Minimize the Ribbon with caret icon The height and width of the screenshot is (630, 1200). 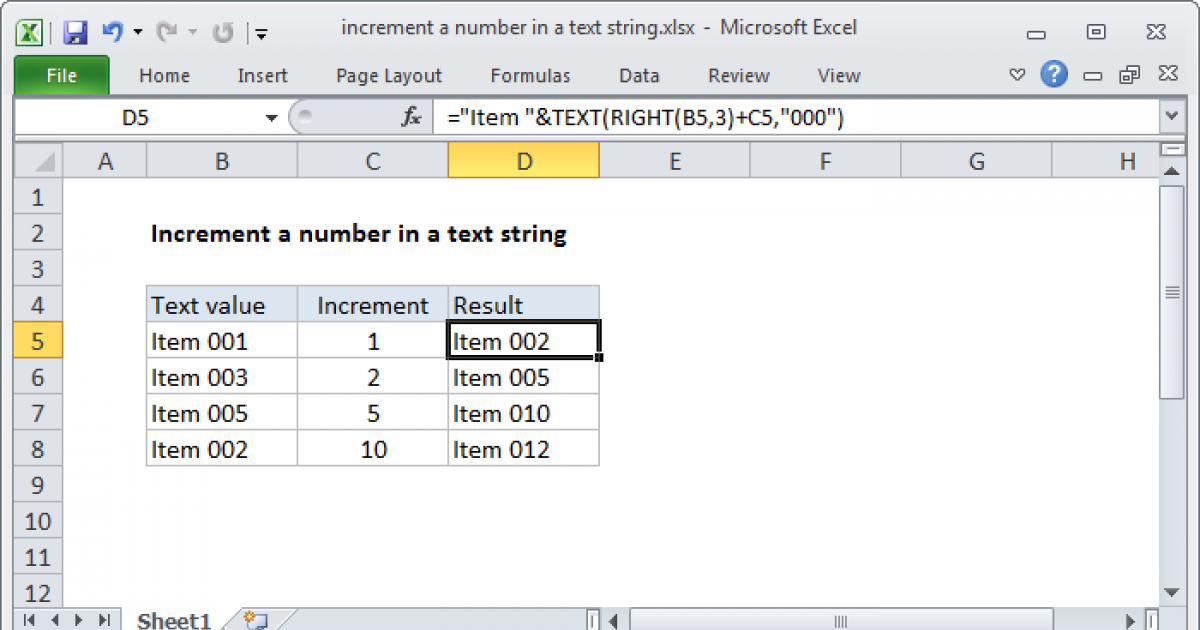(x=1017, y=76)
